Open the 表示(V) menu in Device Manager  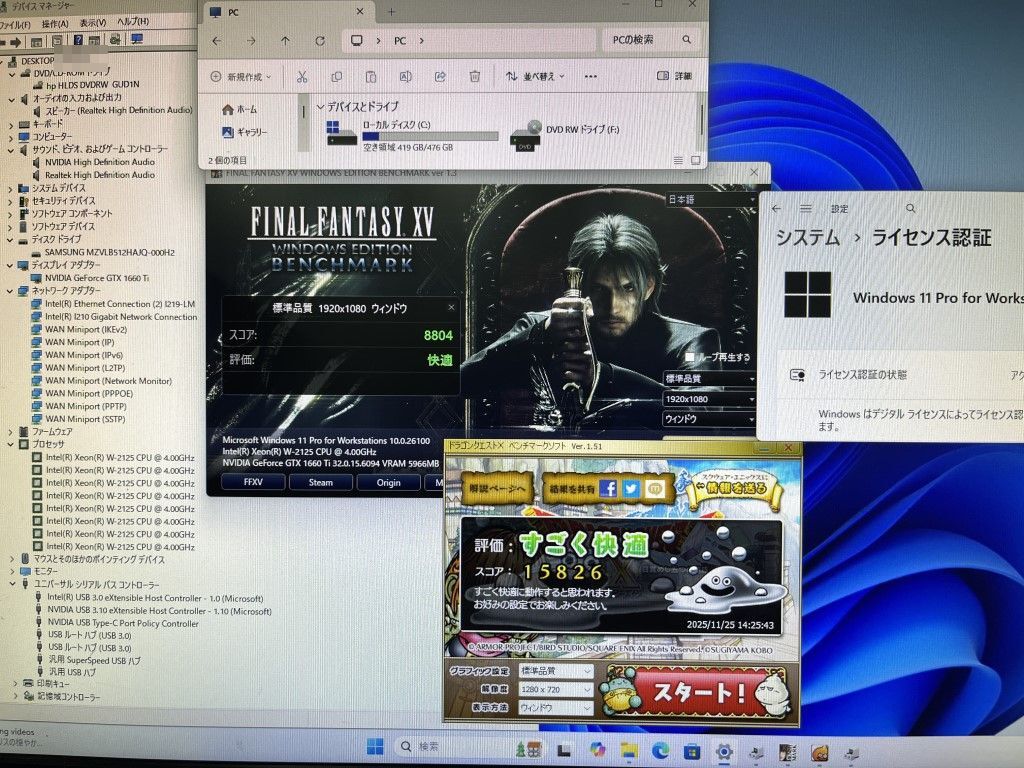click(x=93, y=22)
